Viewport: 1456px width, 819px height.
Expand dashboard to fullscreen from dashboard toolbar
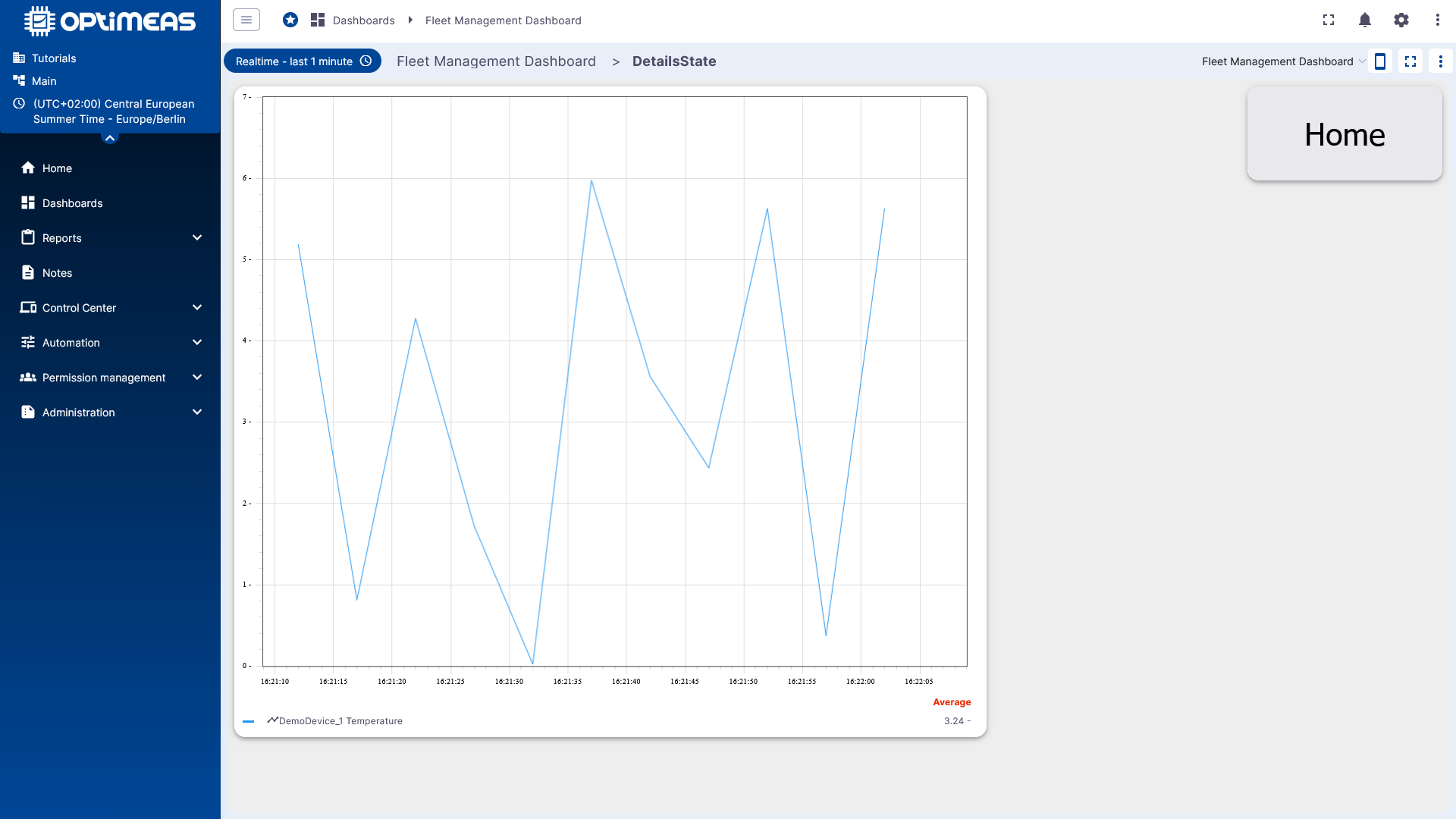point(1410,61)
